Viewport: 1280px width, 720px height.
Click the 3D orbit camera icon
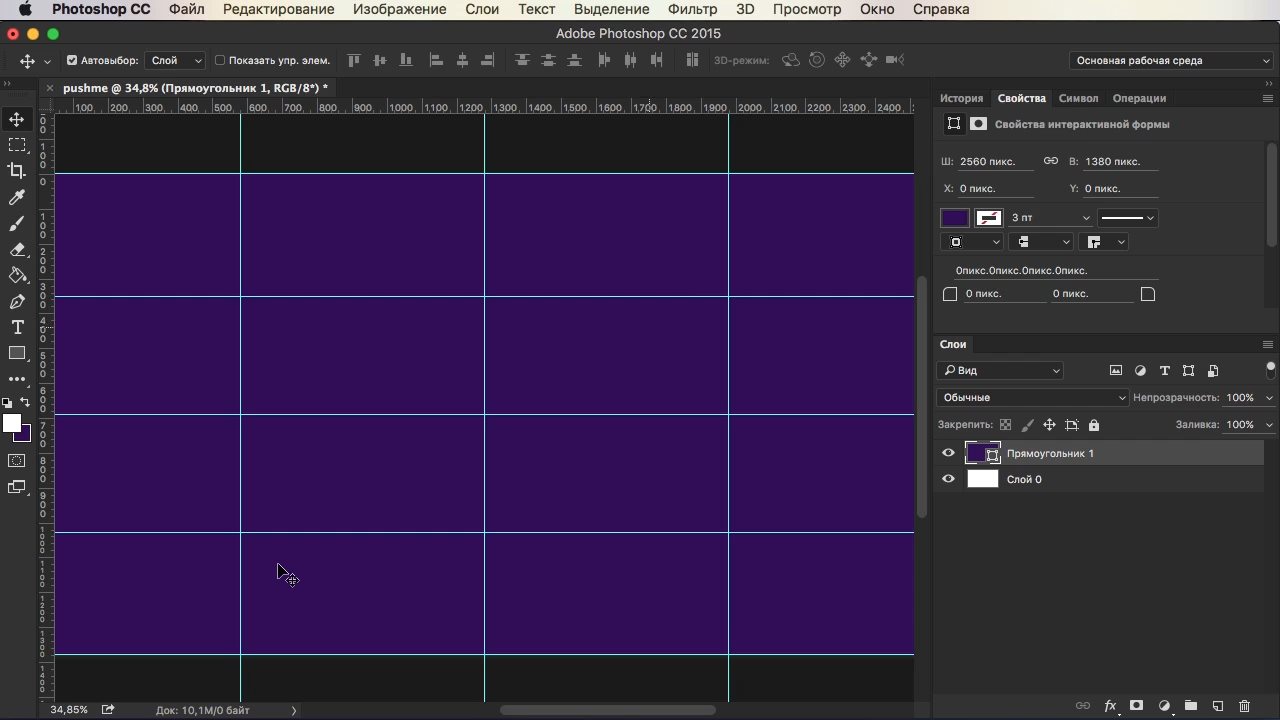pyautogui.click(x=791, y=60)
